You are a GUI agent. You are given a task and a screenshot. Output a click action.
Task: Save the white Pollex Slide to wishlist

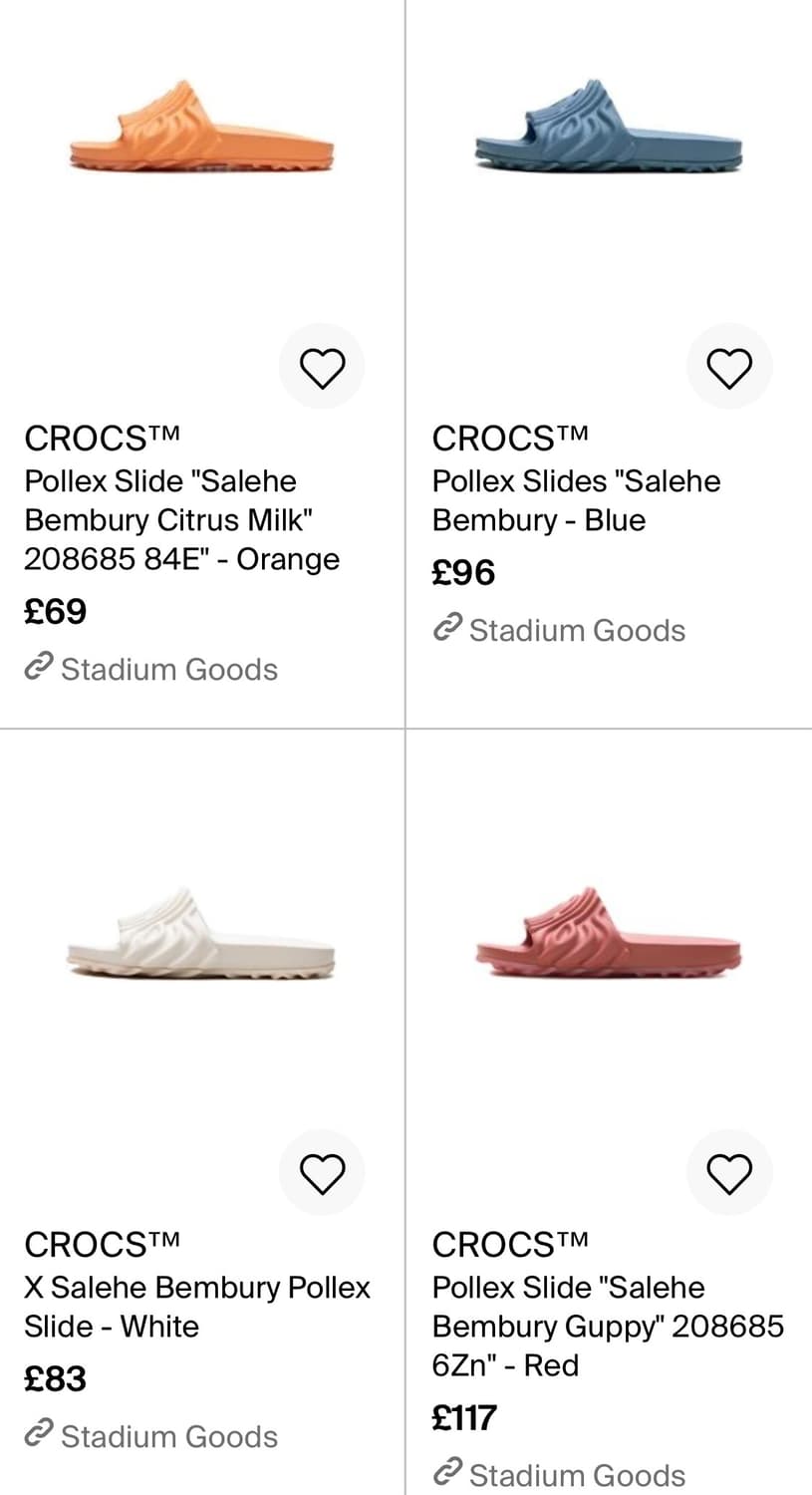coord(322,1173)
